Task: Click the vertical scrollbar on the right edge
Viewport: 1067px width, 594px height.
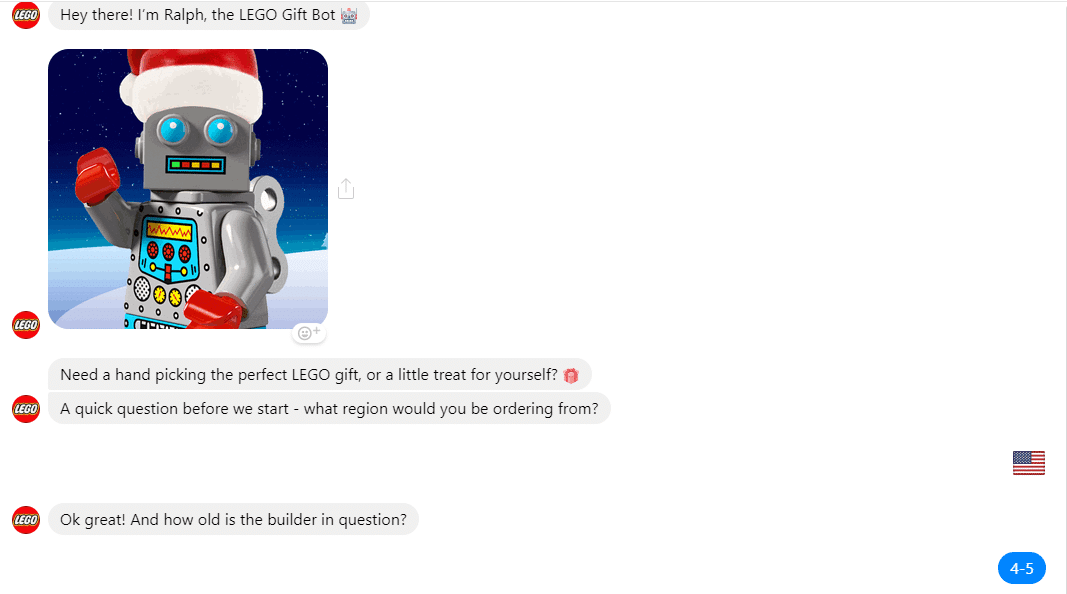Action: point(1064,297)
